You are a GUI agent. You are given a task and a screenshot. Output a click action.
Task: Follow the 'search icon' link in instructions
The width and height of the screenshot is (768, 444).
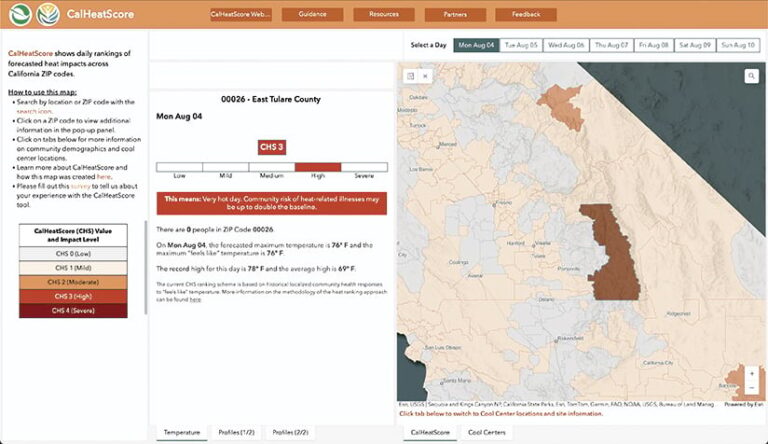34,111
